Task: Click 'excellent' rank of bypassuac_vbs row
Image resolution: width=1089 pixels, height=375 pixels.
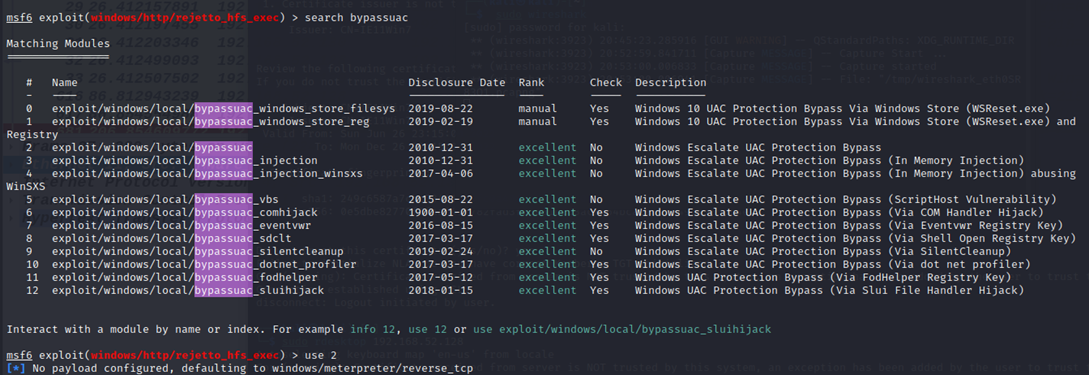Action: tap(547, 199)
